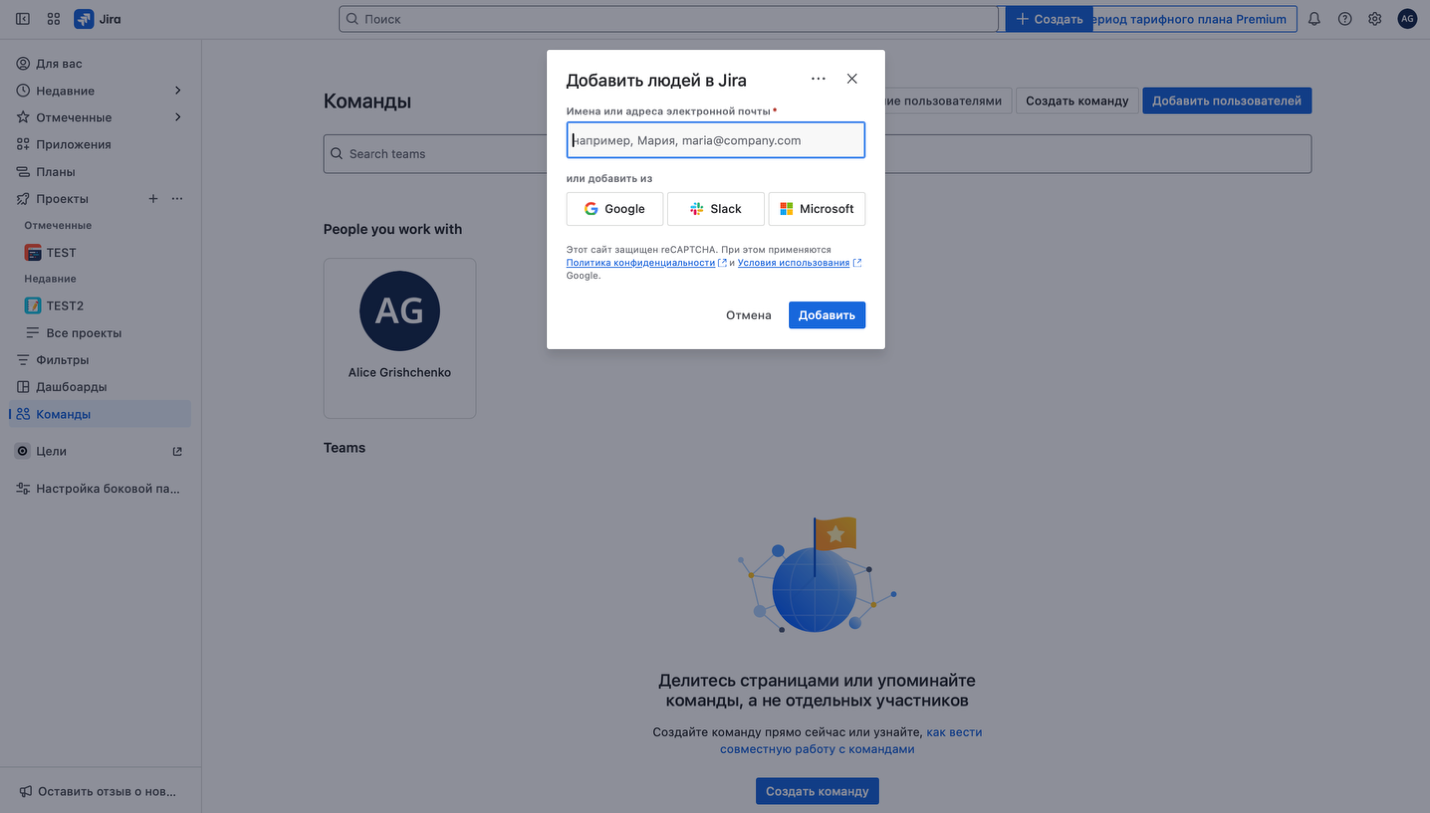1430x813 pixels.
Task: Open the help question mark icon
Action: click(x=1345, y=19)
